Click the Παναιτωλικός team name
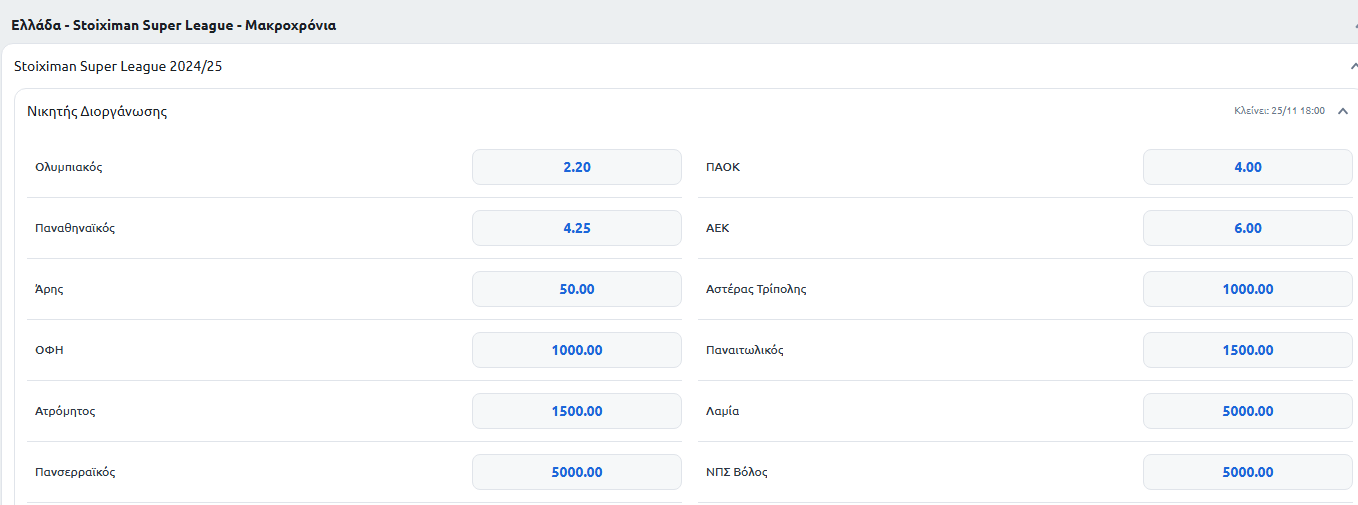Image resolution: width=1358 pixels, height=505 pixels. 745,350
